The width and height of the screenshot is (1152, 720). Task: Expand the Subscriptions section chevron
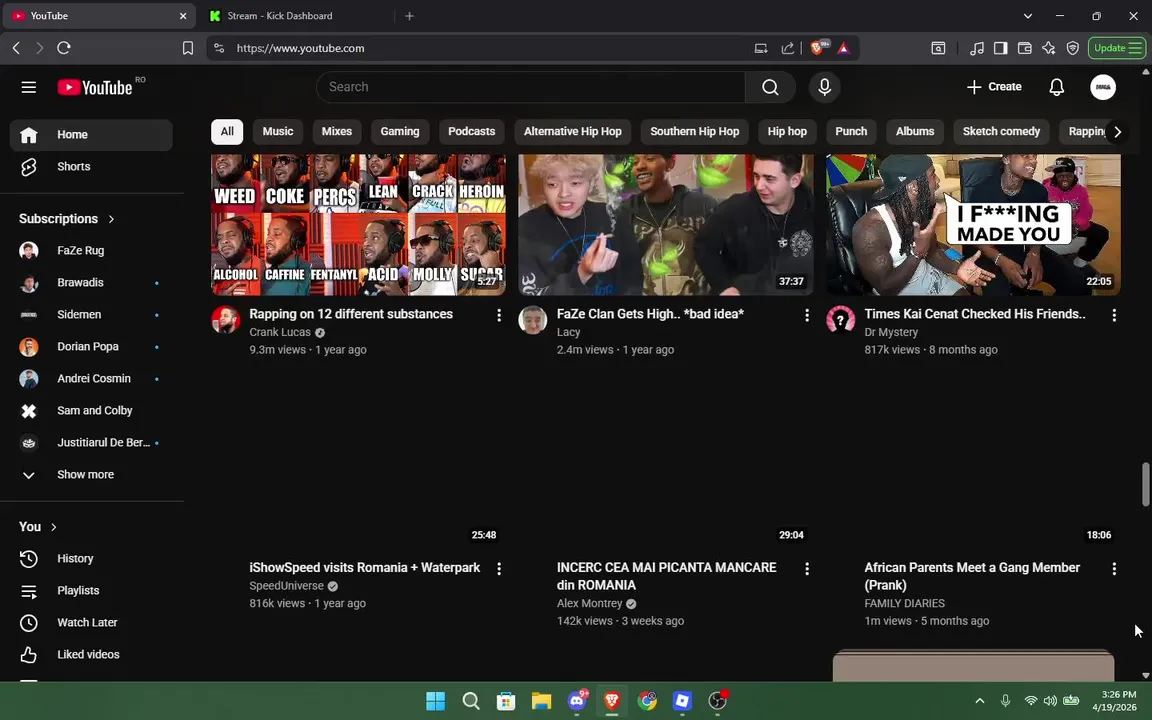coord(112,219)
